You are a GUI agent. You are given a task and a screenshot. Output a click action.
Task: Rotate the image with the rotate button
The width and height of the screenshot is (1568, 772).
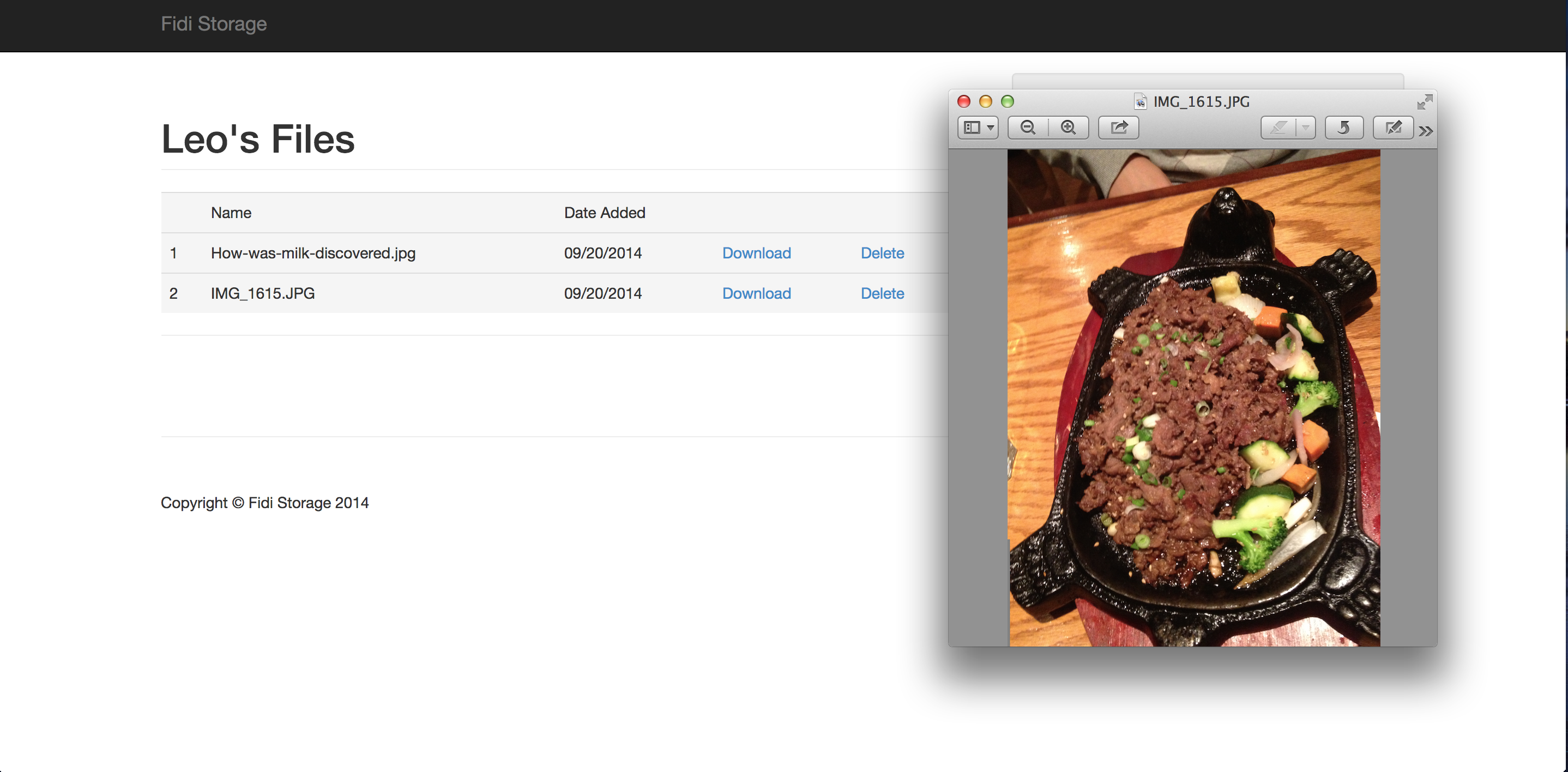click(x=1343, y=128)
